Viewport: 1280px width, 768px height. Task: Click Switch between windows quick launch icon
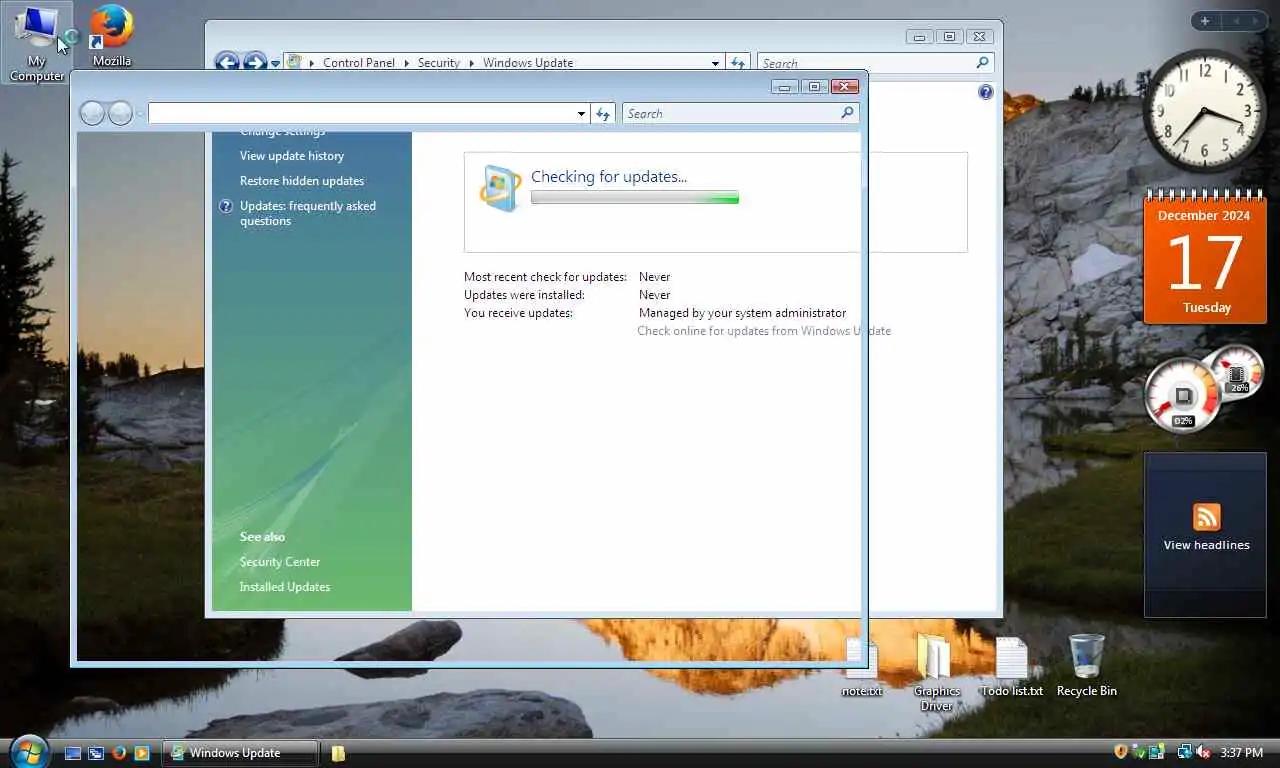point(96,753)
